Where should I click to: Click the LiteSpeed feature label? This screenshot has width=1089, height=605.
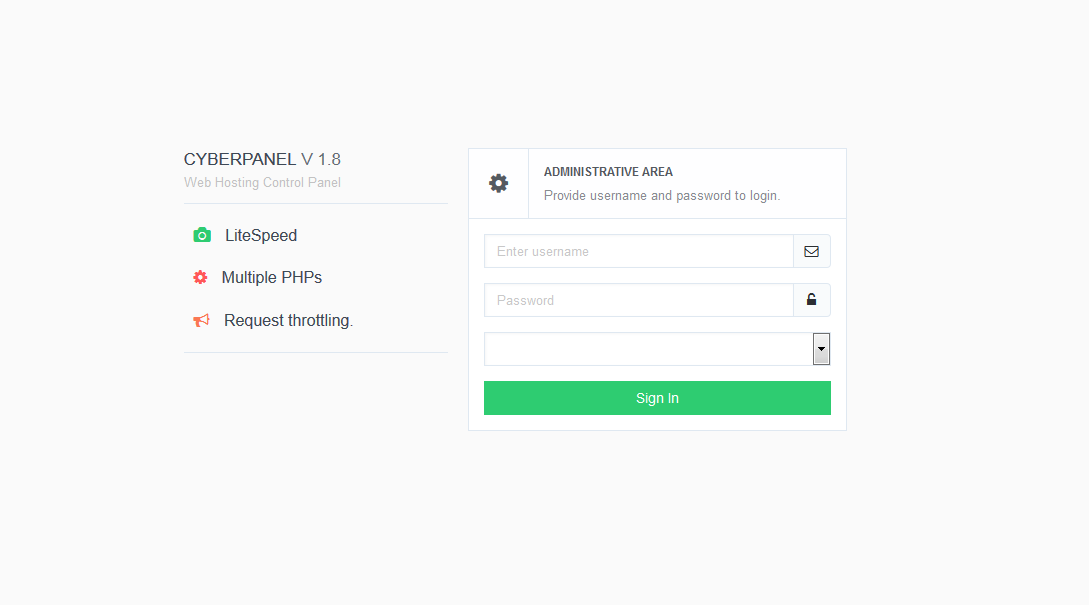[x=260, y=235]
